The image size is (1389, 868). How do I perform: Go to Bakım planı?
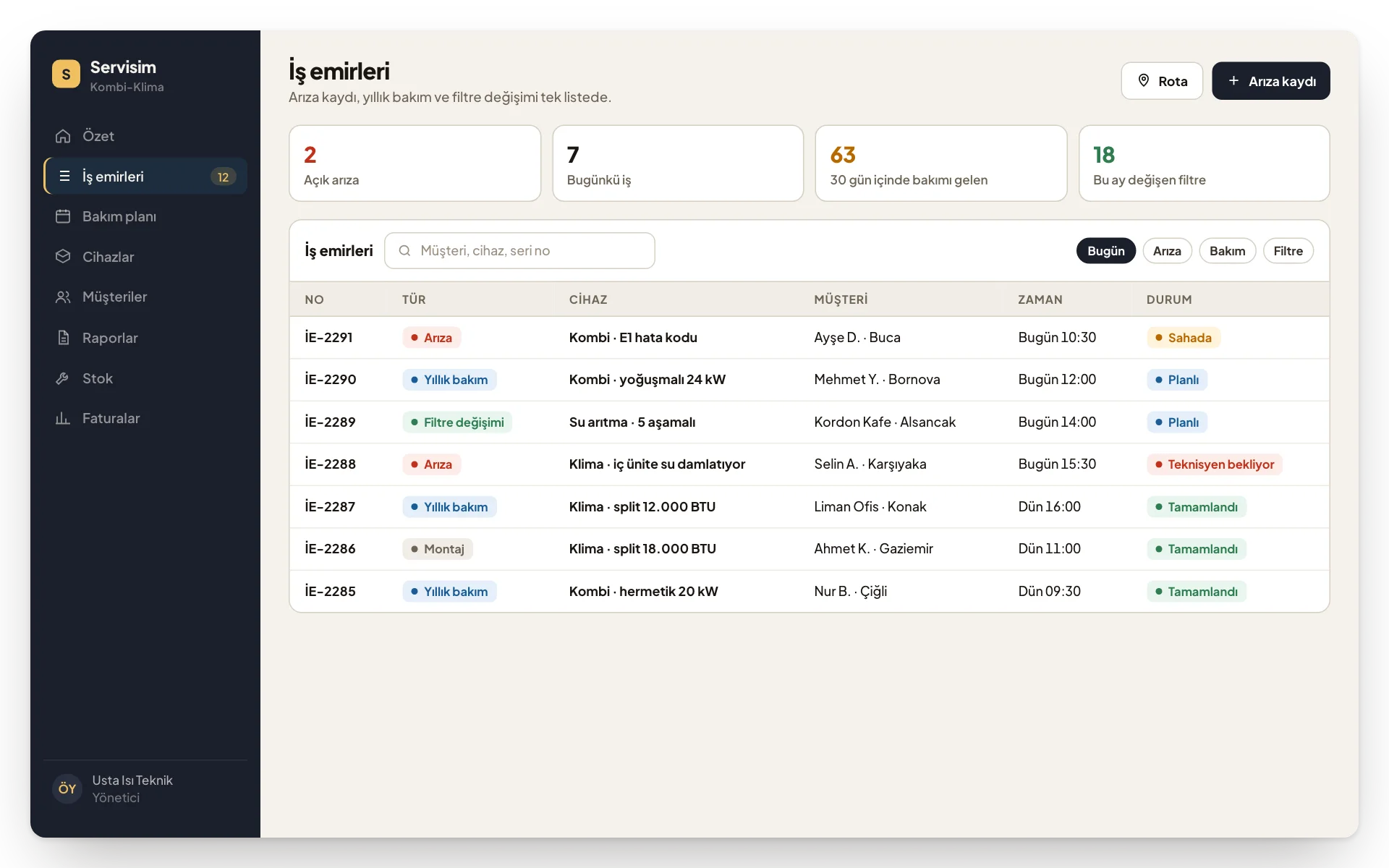click(145, 216)
